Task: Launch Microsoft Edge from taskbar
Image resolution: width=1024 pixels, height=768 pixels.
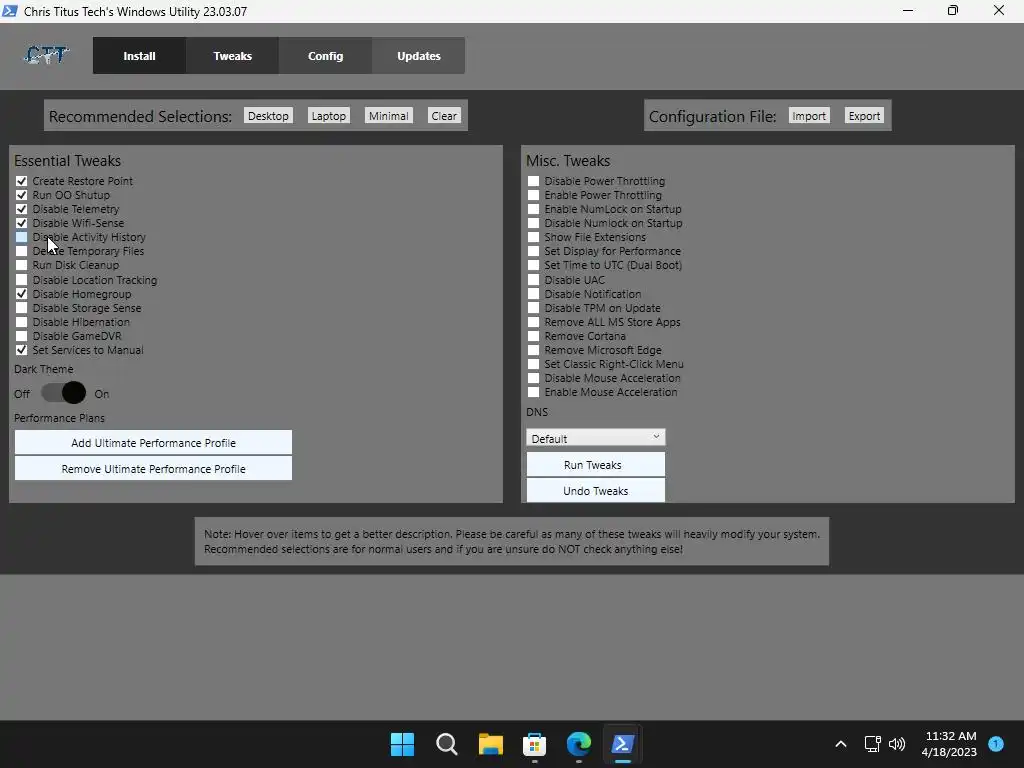Action: point(579,744)
